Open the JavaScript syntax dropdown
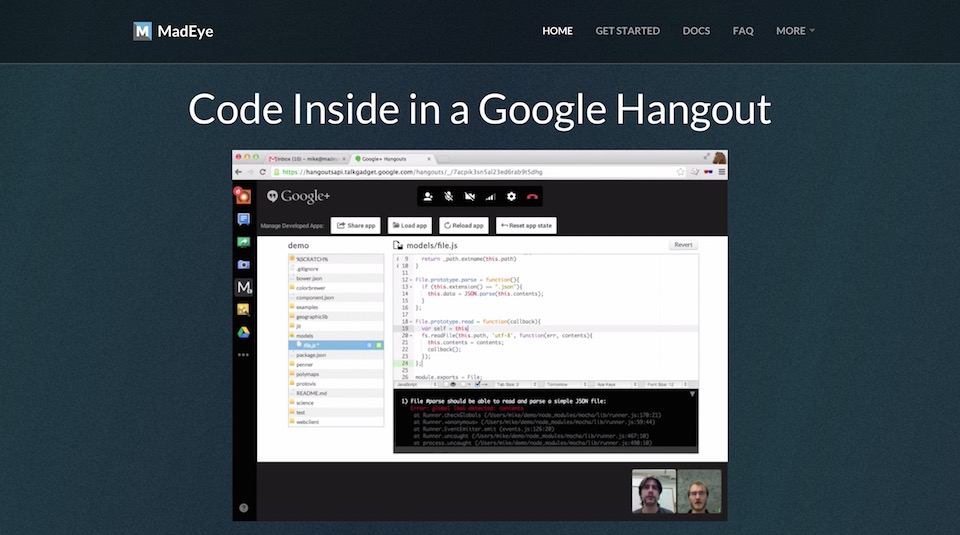Viewport: 960px width, 535px height. tap(416, 384)
